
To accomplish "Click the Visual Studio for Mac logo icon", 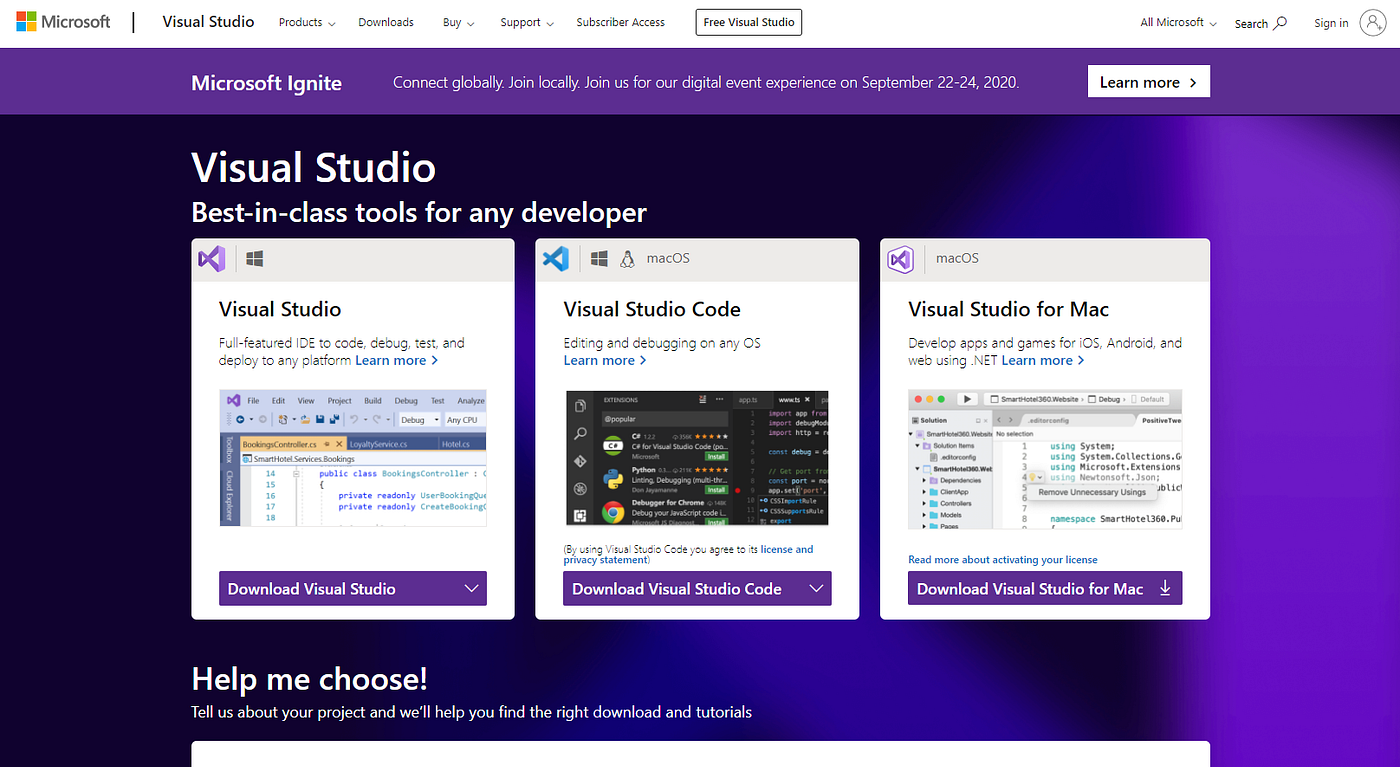I will (901, 259).
